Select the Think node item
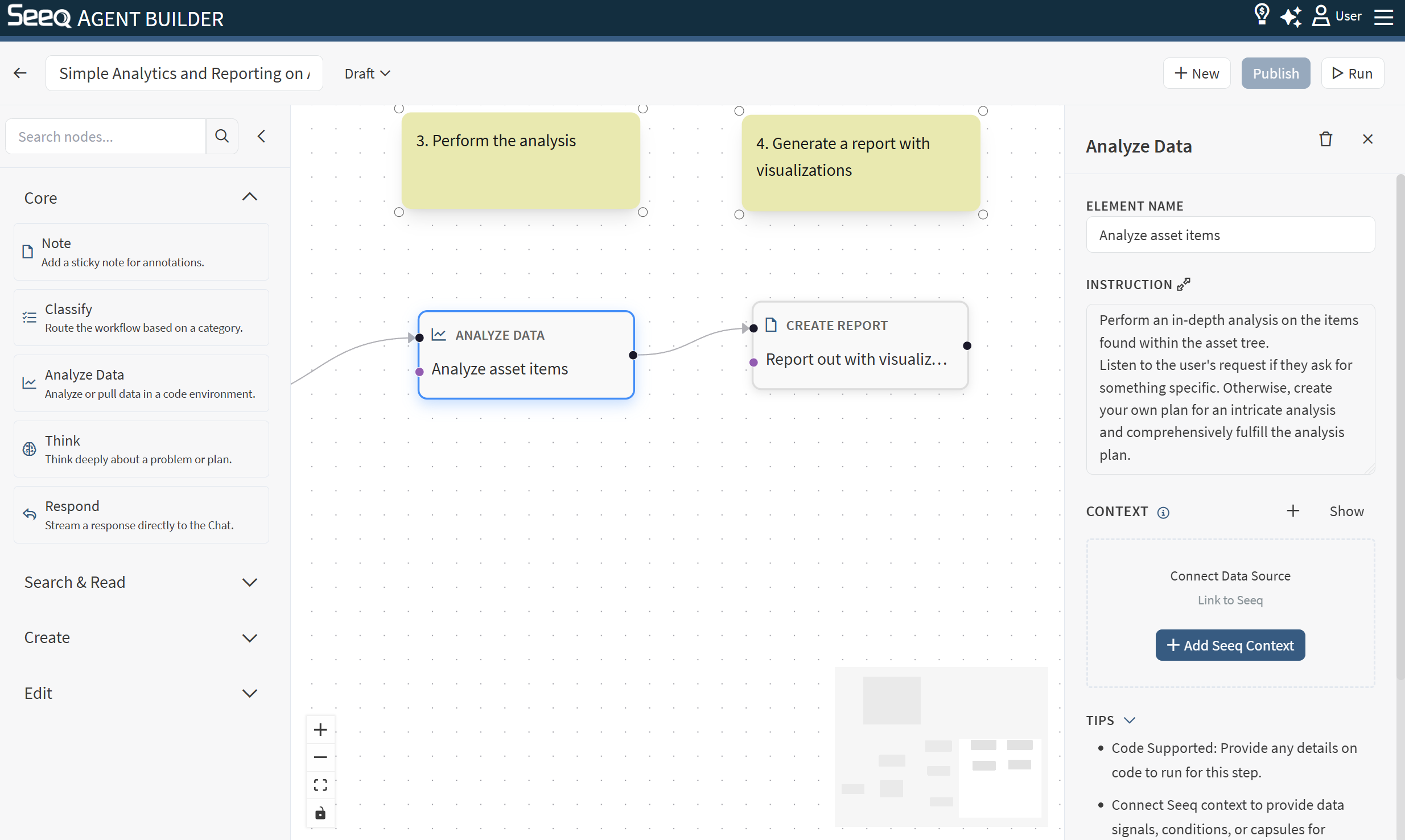 click(x=141, y=449)
